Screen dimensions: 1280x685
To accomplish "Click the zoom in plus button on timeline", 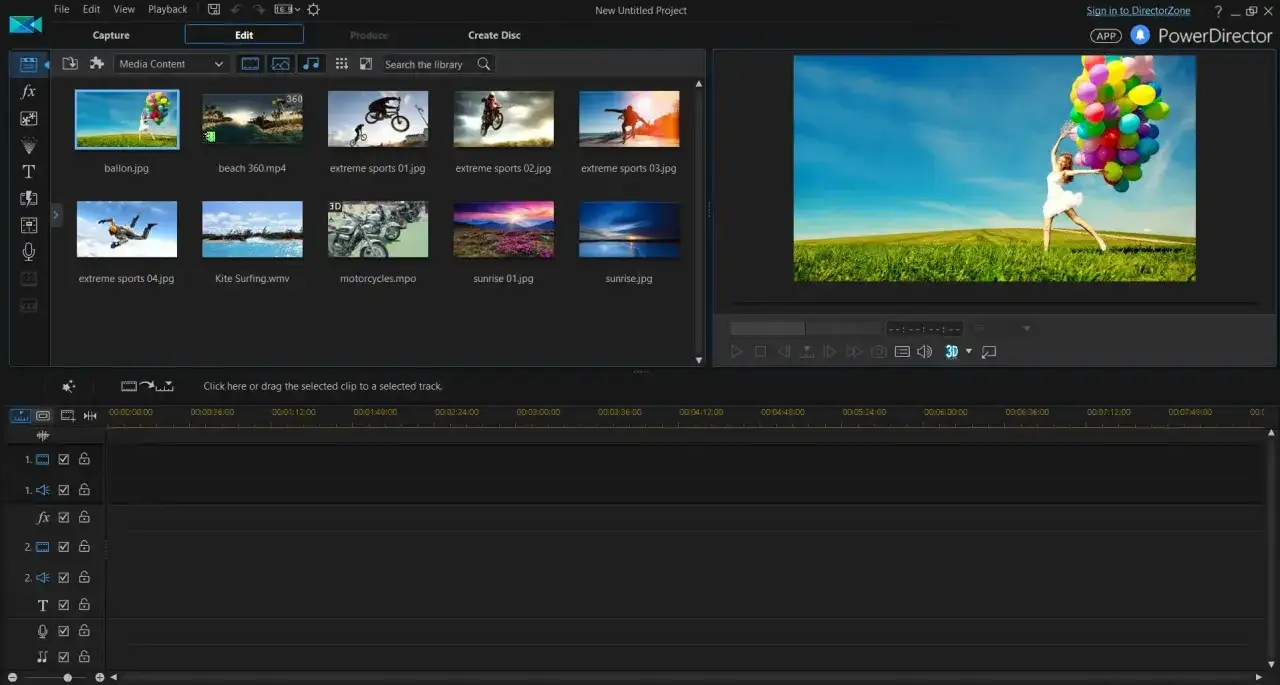I will (x=100, y=678).
